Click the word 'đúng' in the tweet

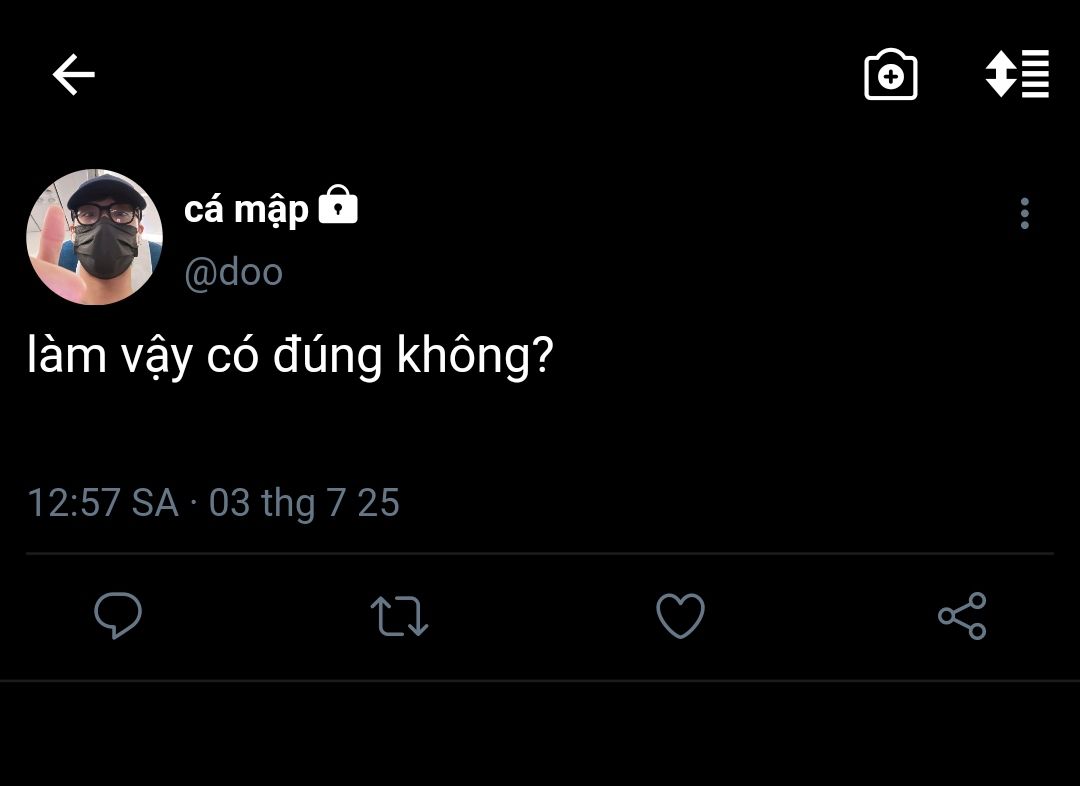[327, 357]
